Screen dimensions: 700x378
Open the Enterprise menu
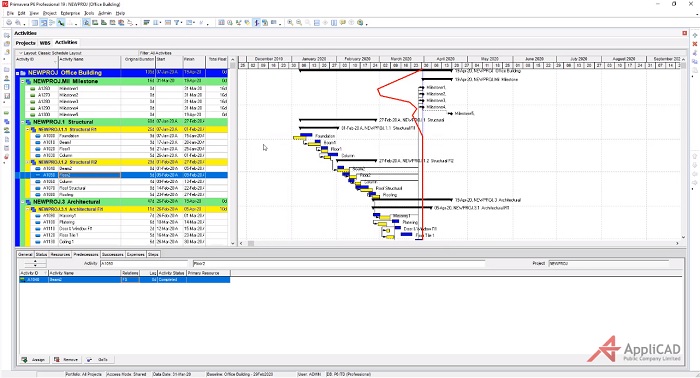[x=70, y=13]
